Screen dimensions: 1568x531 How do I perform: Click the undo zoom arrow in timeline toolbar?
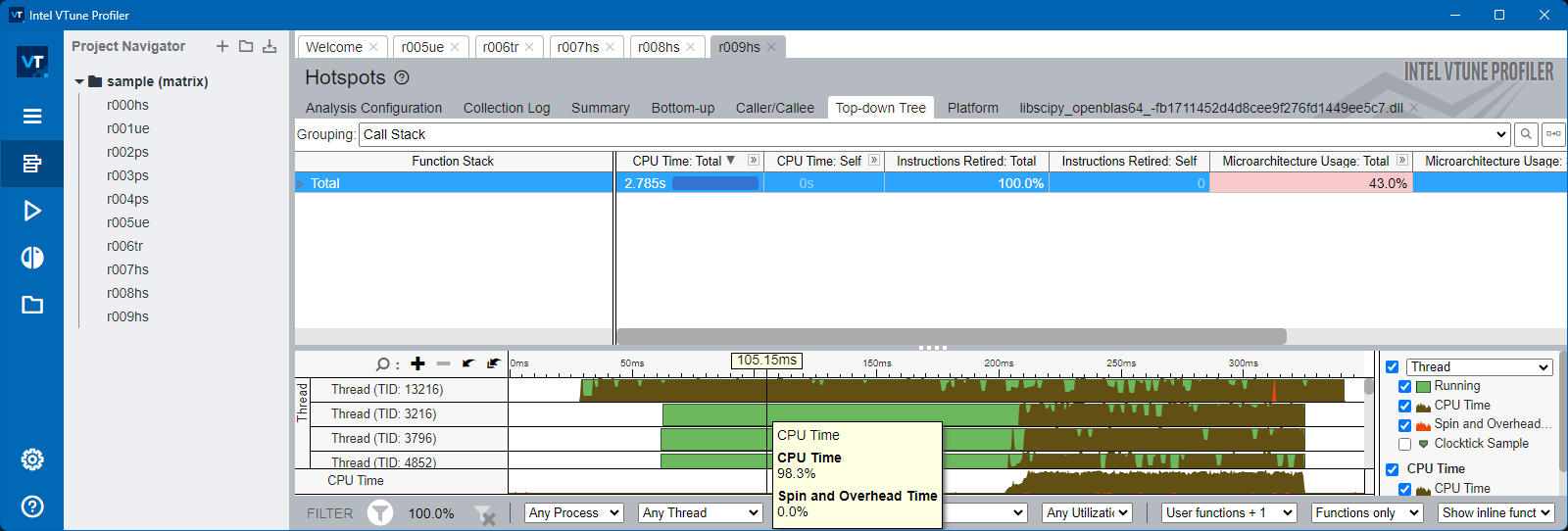[x=468, y=363]
